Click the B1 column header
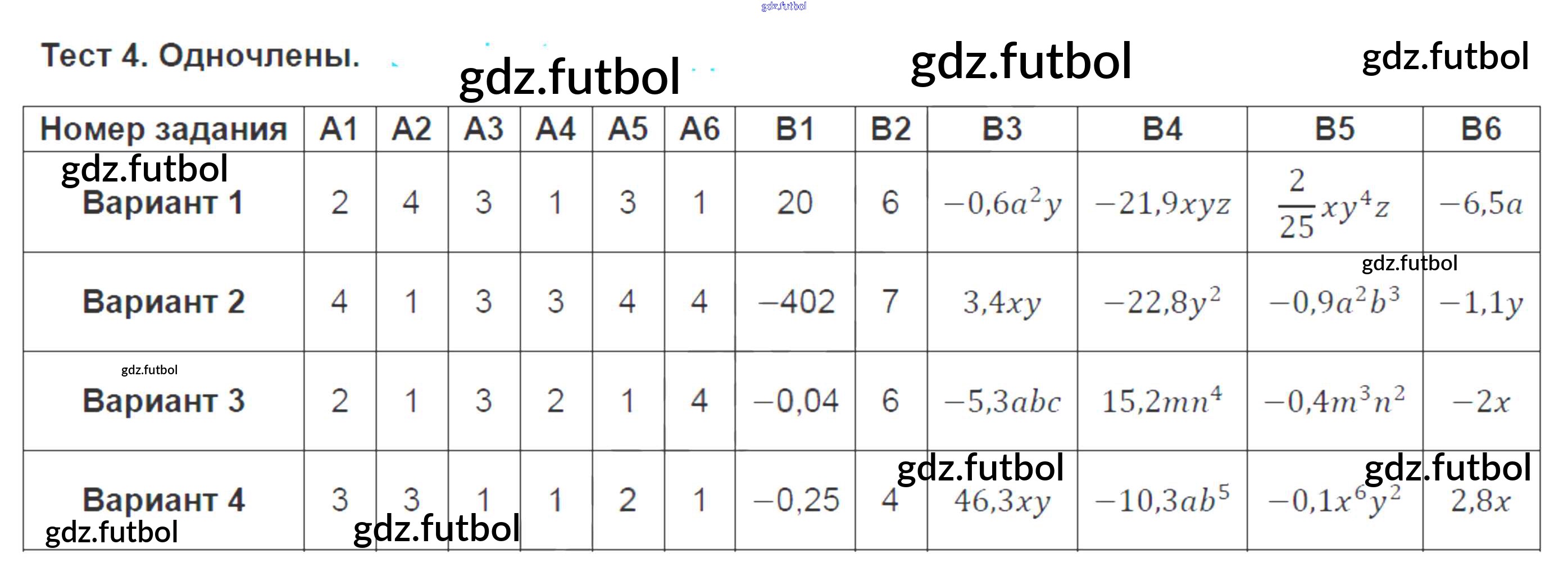This screenshot has height=576, width=1568. pyautogui.click(x=794, y=129)
